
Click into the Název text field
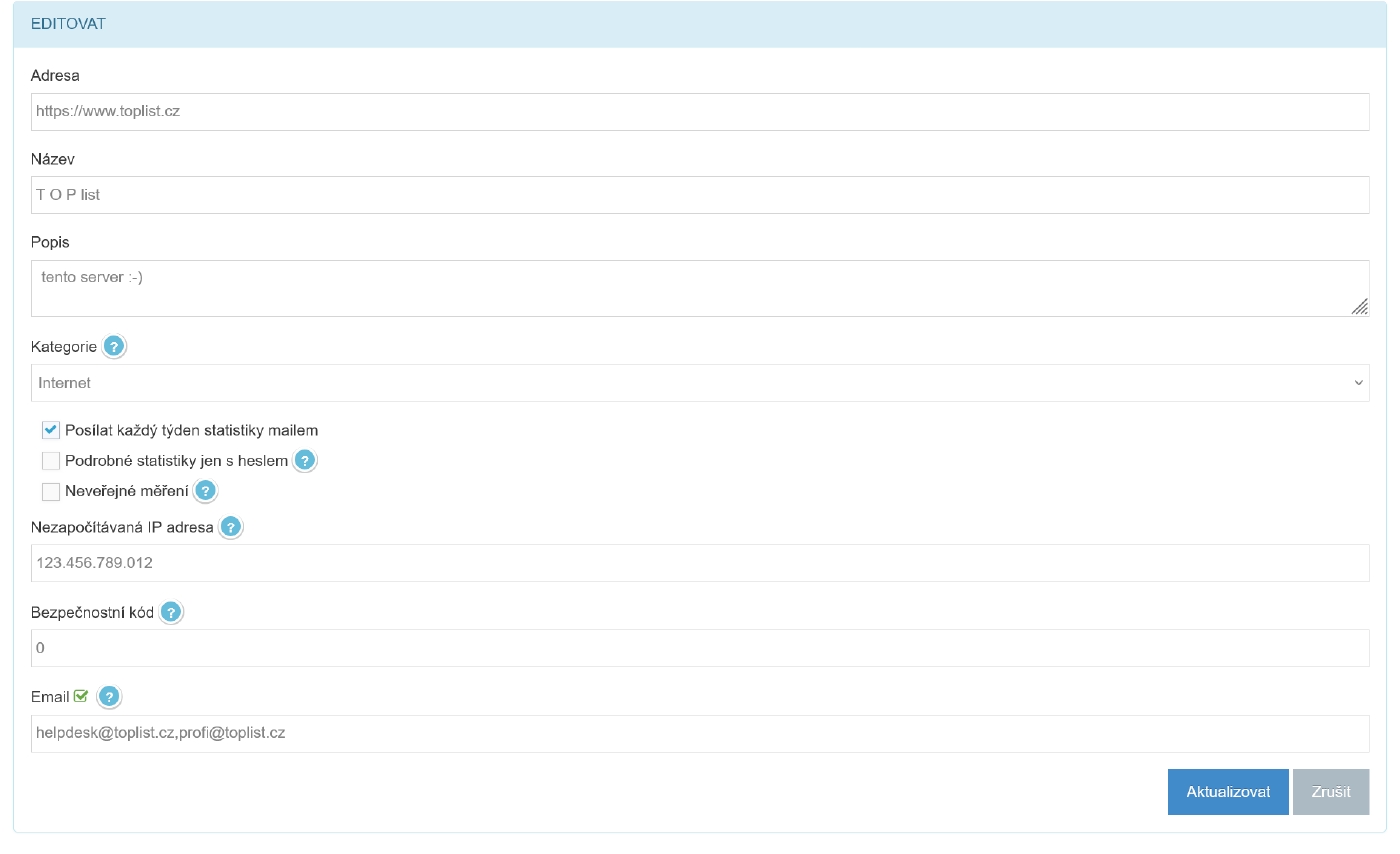[700, 195]
